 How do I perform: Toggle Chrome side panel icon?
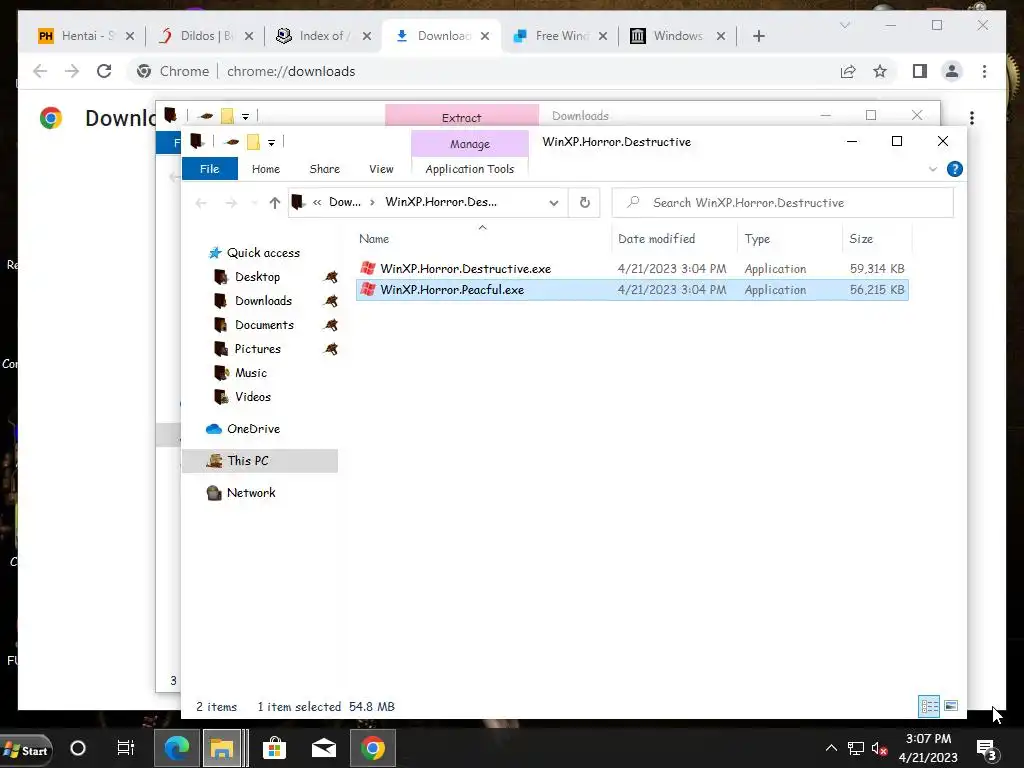(920, 71)
